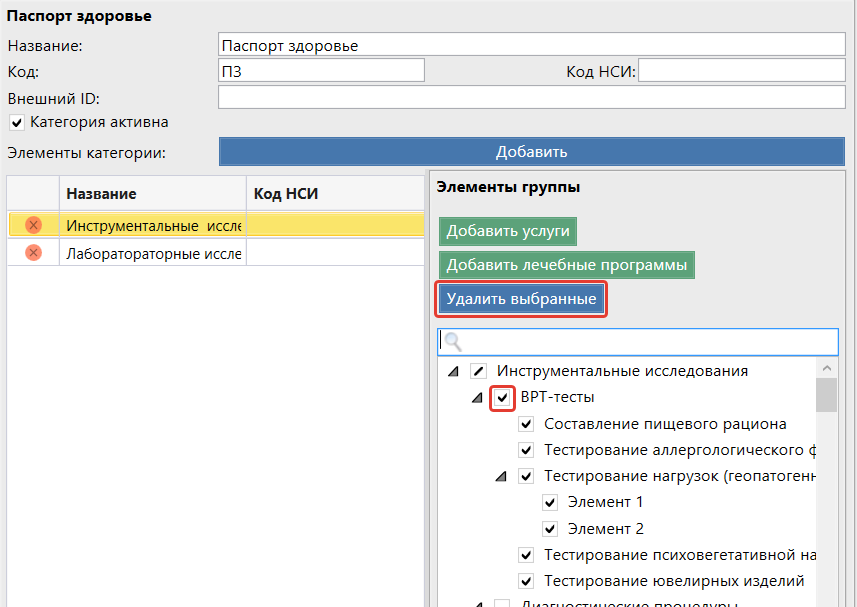Viewport: 857px width, 607px height.
Task: Collapse Тестирование нагрузок tree node
Action: (x=502, y=477)
